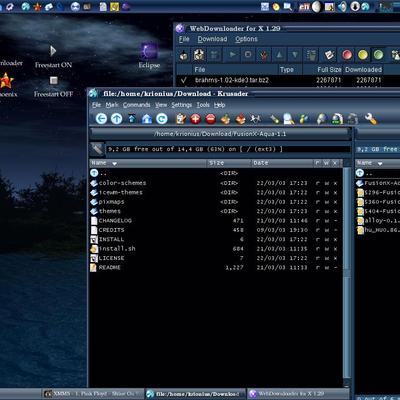Click the left panel path bar
This screenshot has width=400, height=400.
220,134
